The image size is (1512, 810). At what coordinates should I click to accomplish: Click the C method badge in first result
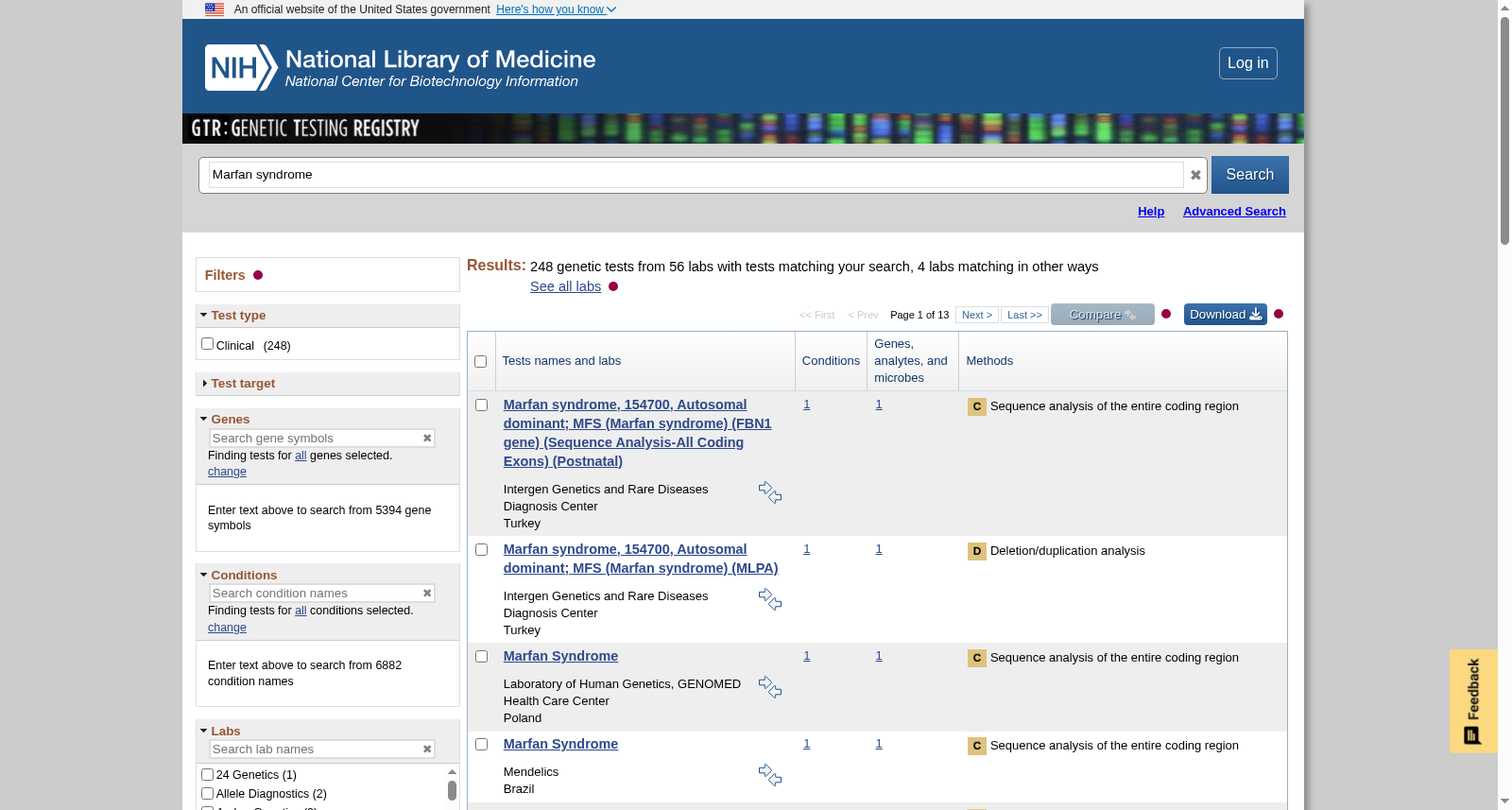pyautogui.click(x=977, y=406)
